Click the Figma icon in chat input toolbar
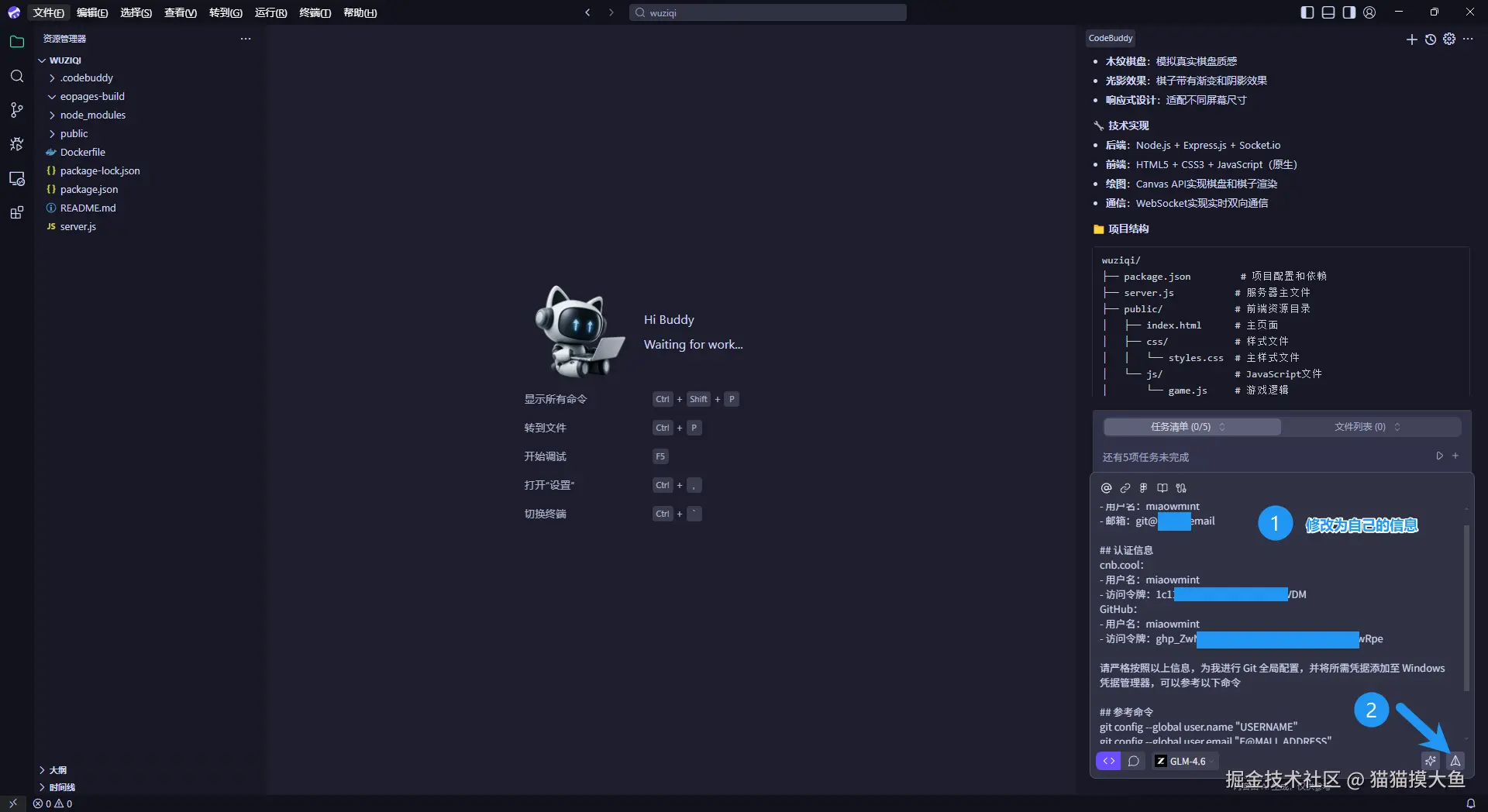1488x812 pixels. [x=1144, y=488]
